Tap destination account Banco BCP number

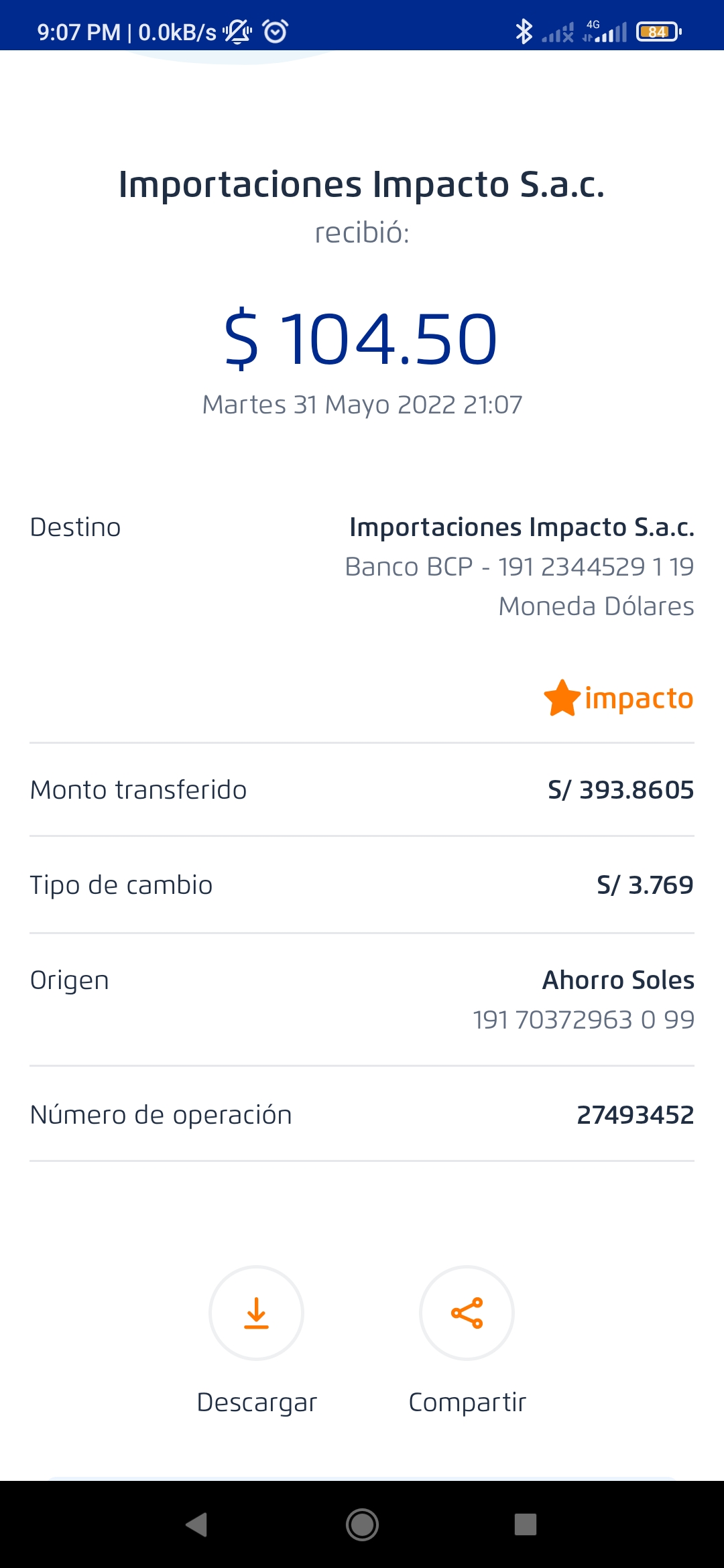click(520, 567)
